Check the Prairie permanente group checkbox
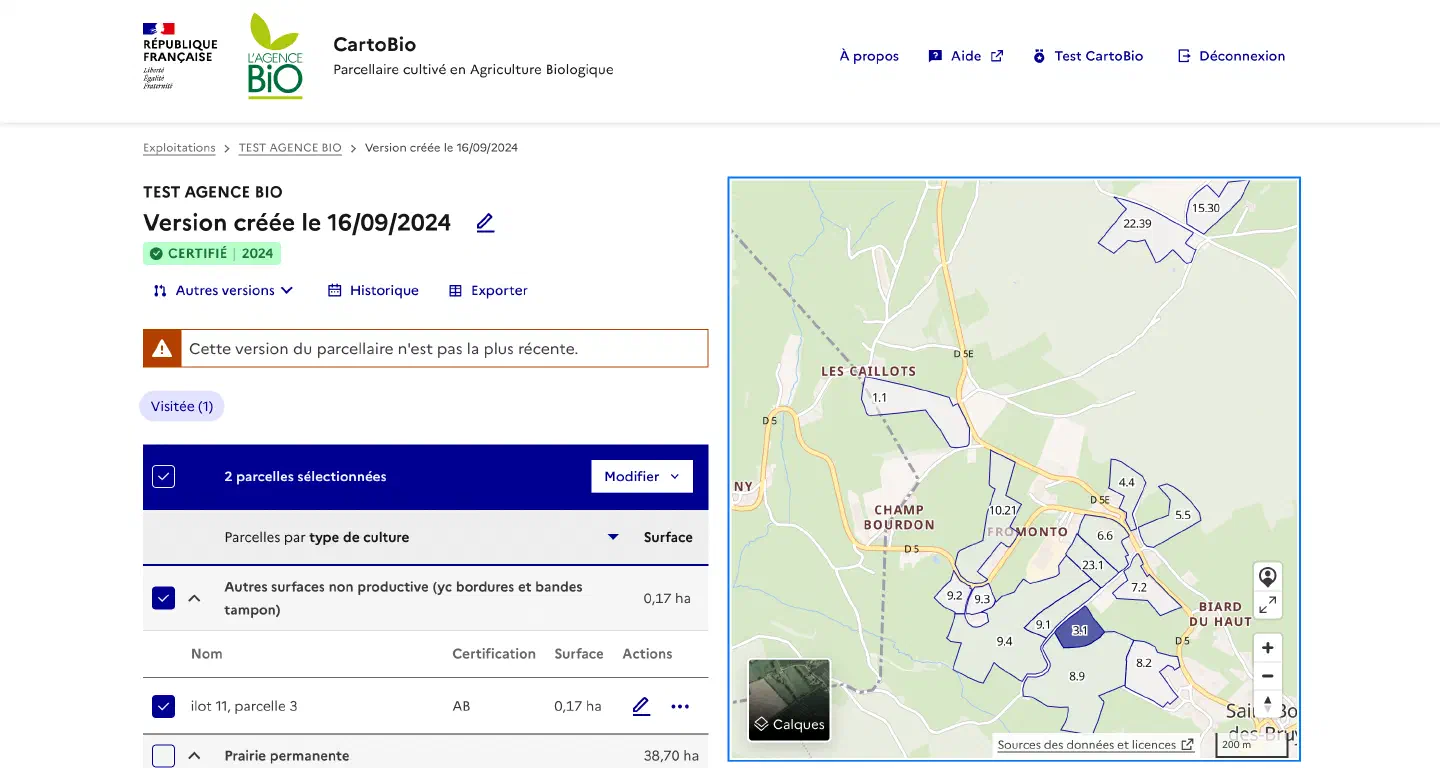Viewport: 1440px width, 768px height. [164, 756]
